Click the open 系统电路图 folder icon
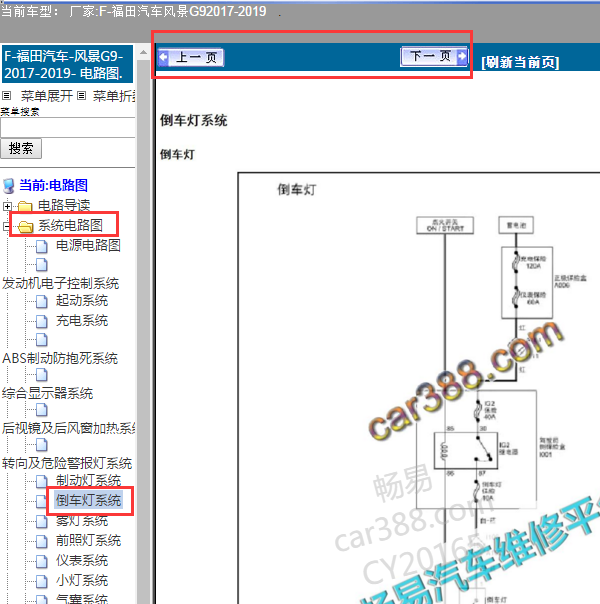 coord(26,226)
